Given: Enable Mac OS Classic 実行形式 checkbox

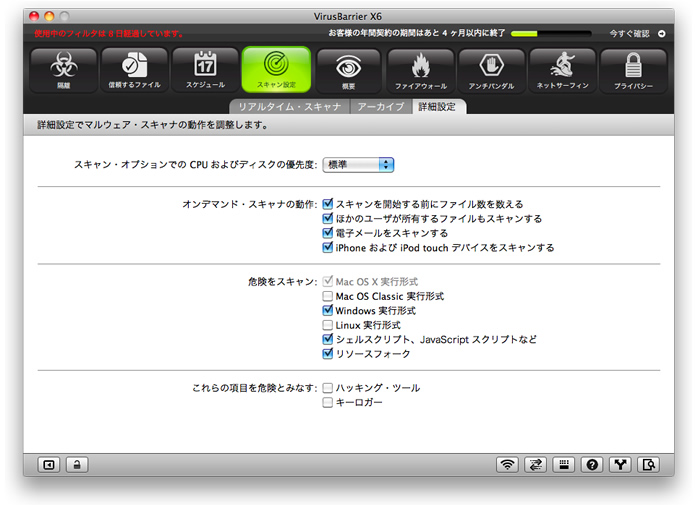Looking at the screenshot, I should click(328, 296).
